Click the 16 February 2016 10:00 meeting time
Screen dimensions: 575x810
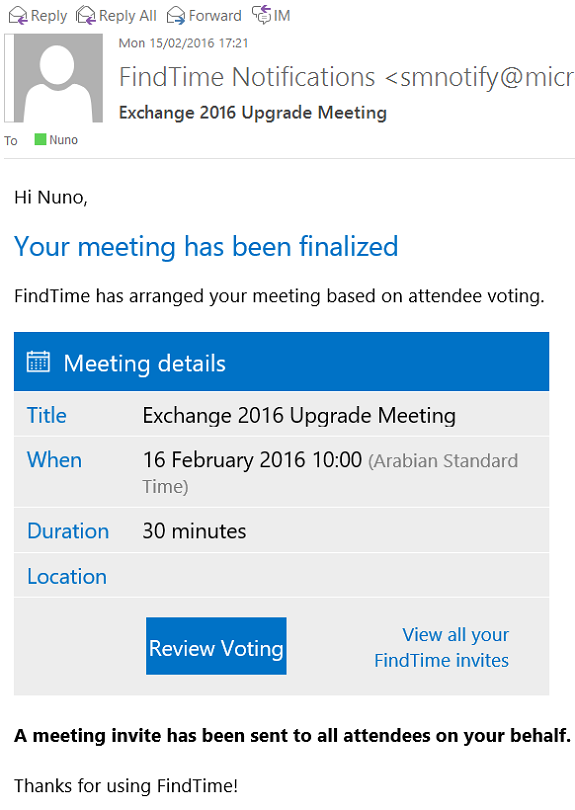click(252, 460)
